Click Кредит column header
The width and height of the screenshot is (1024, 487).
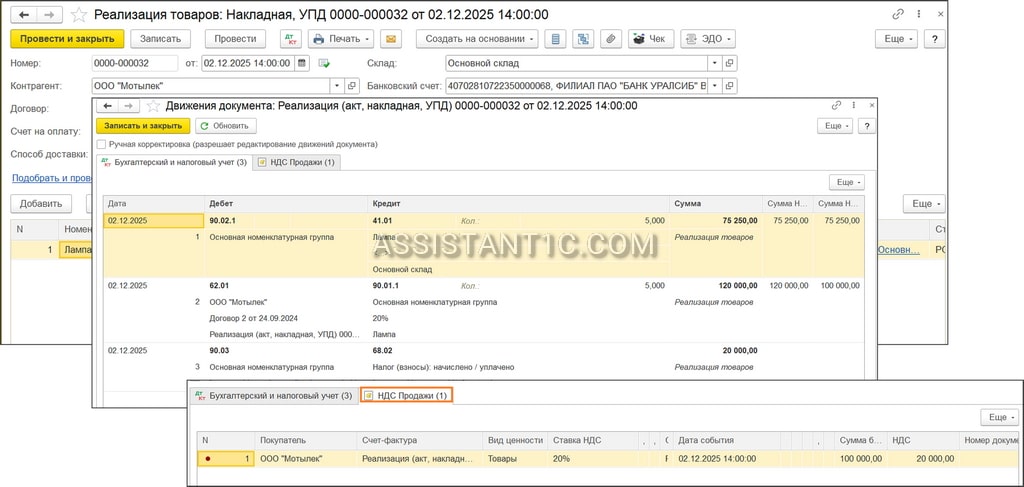[519, 204]
